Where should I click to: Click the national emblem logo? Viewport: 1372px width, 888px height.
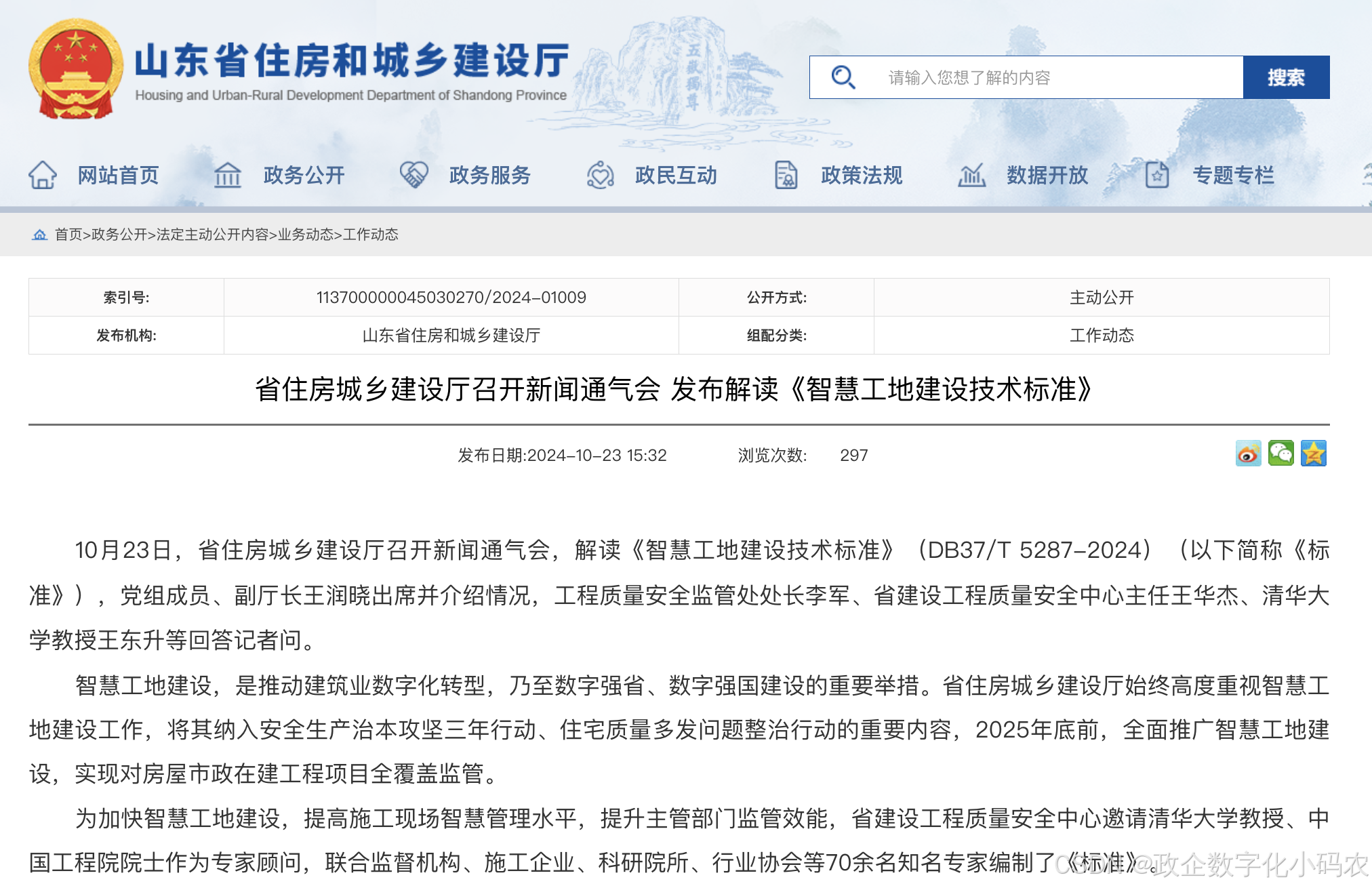(76, 69)
